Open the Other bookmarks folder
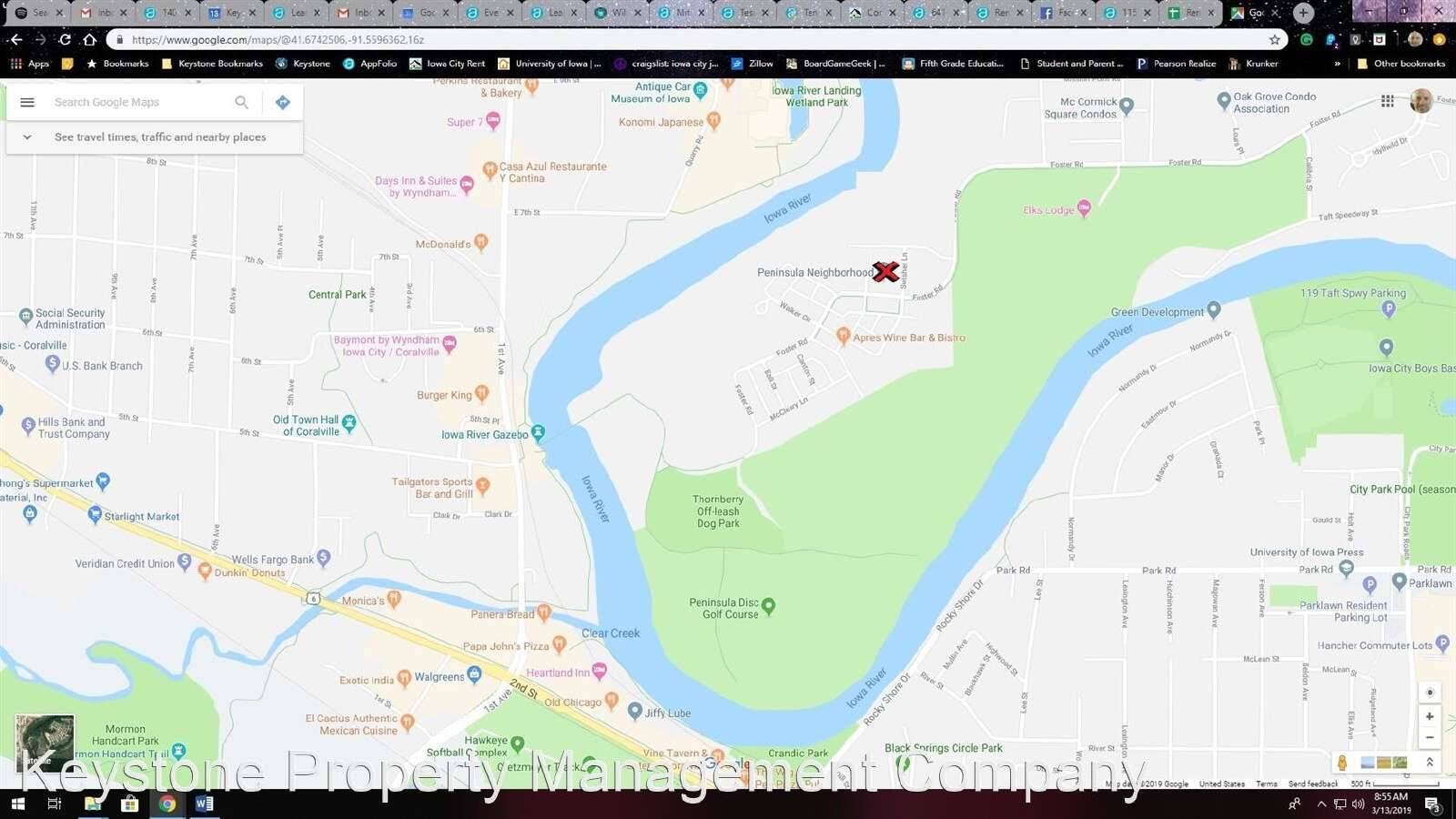The width and height of the screenshot is (1456, 819). (x=1400, y=64)
